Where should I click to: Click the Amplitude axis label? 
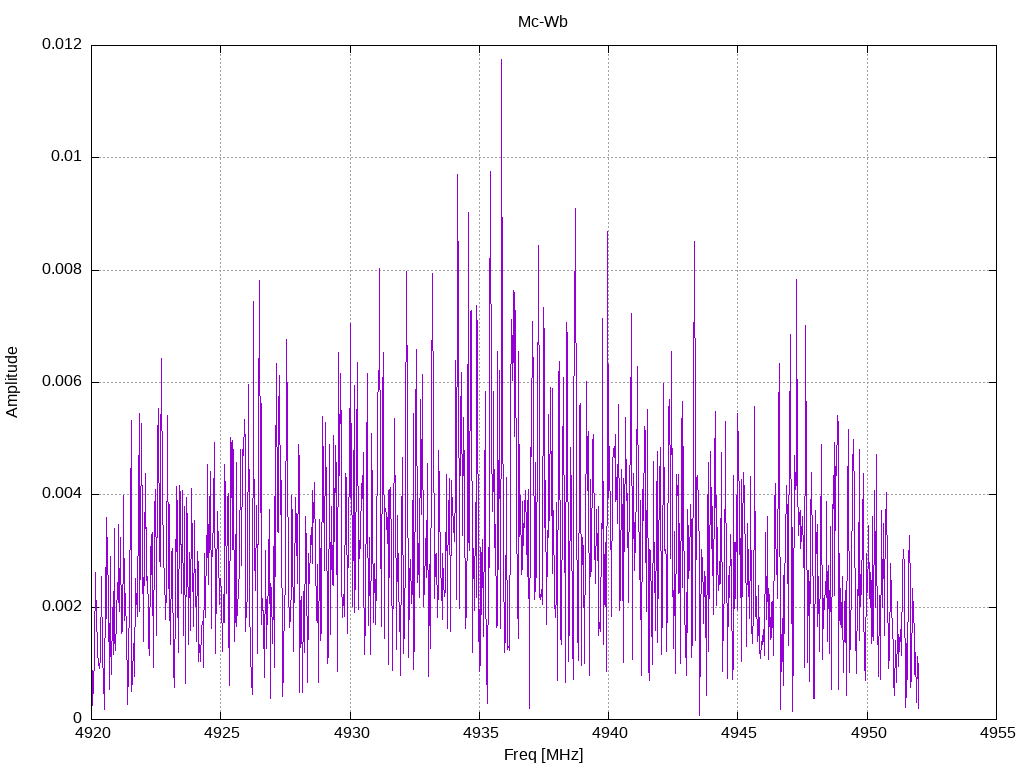(x=12, y=382)
